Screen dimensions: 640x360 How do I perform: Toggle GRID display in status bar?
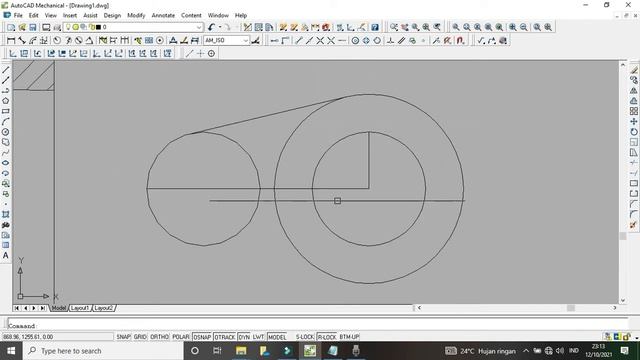pos(140,337)
